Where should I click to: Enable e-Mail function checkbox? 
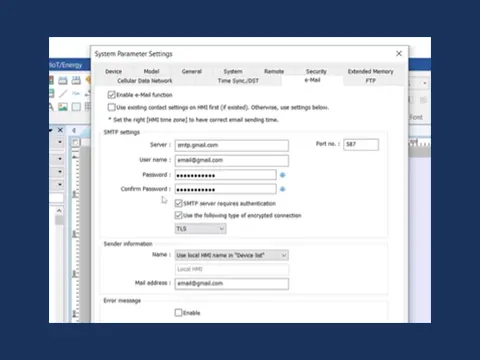(x=112, y=95)
